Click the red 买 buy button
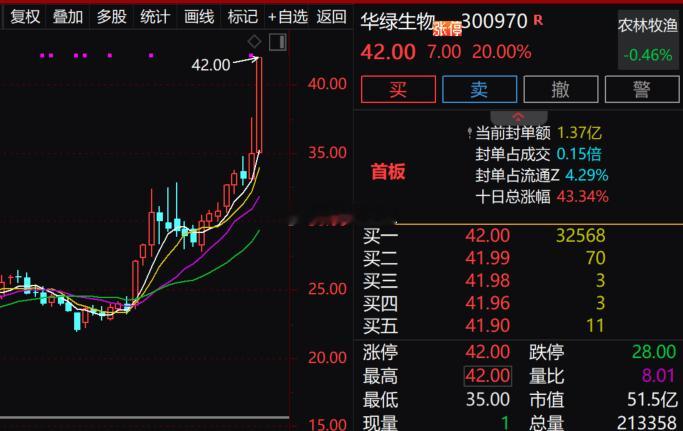Viewport: 683px width, 431px height. 398,89
